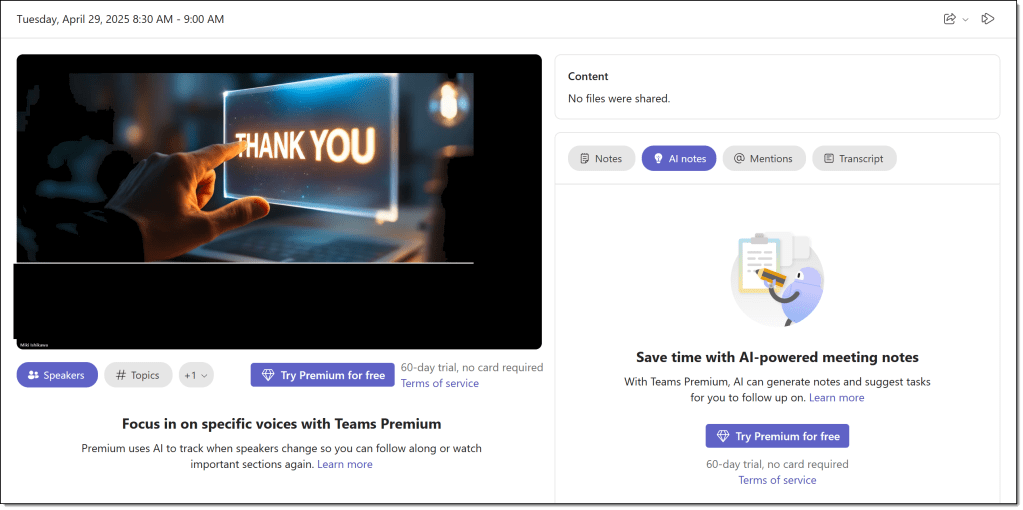Image resolution: width=1023 pixels, height=510 pixels.
Task: Click Try Premium for free below video
Action: (323, 375)
